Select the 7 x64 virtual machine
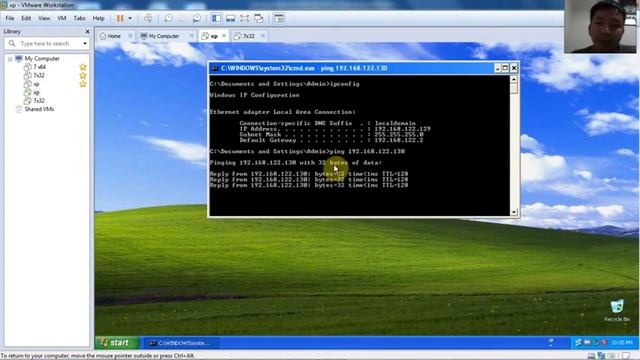Image resolution: width=640 pixels, height=360 pixels. pos(40,67)
